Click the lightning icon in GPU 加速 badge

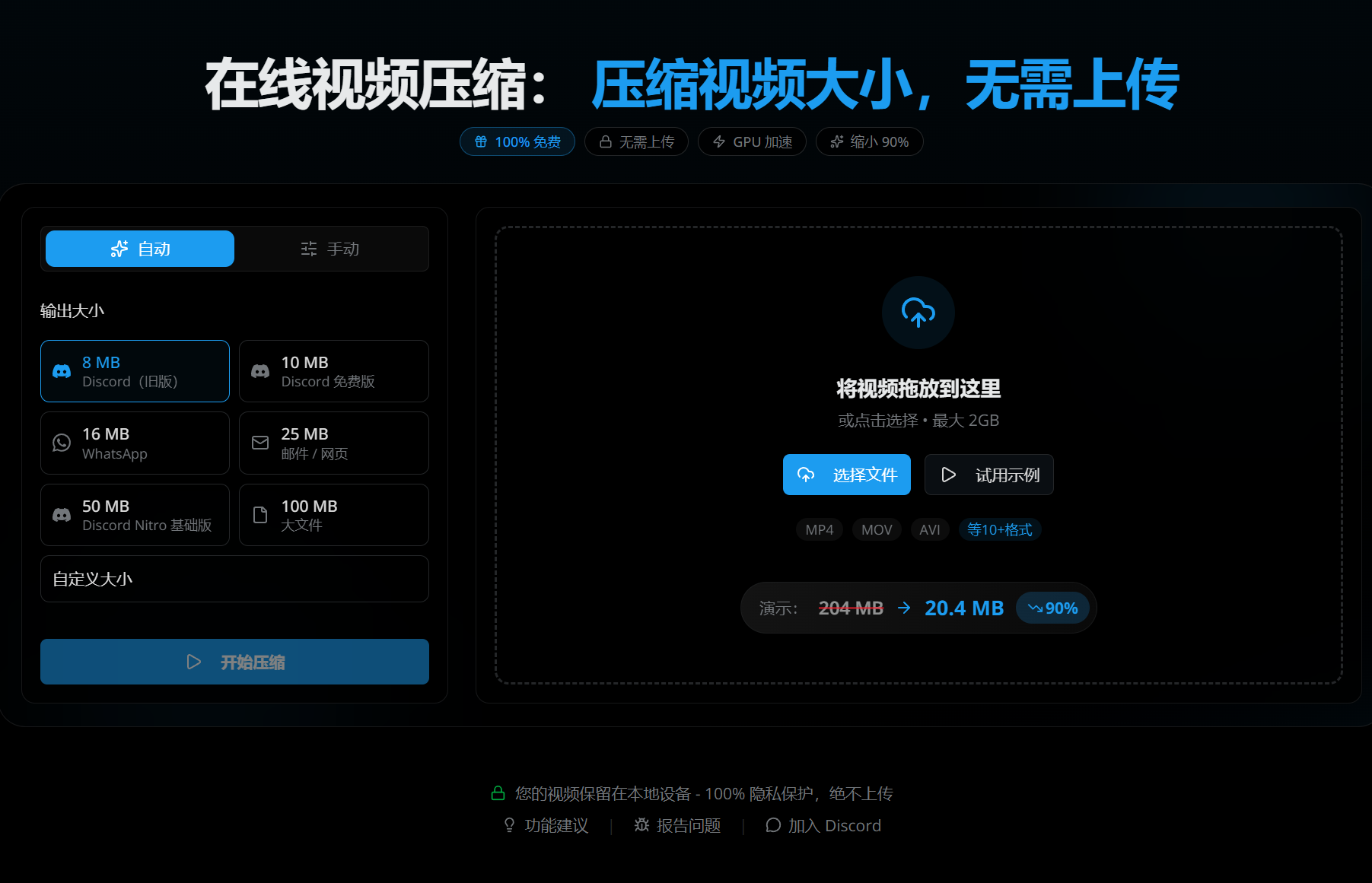click(x=719, y=142)
